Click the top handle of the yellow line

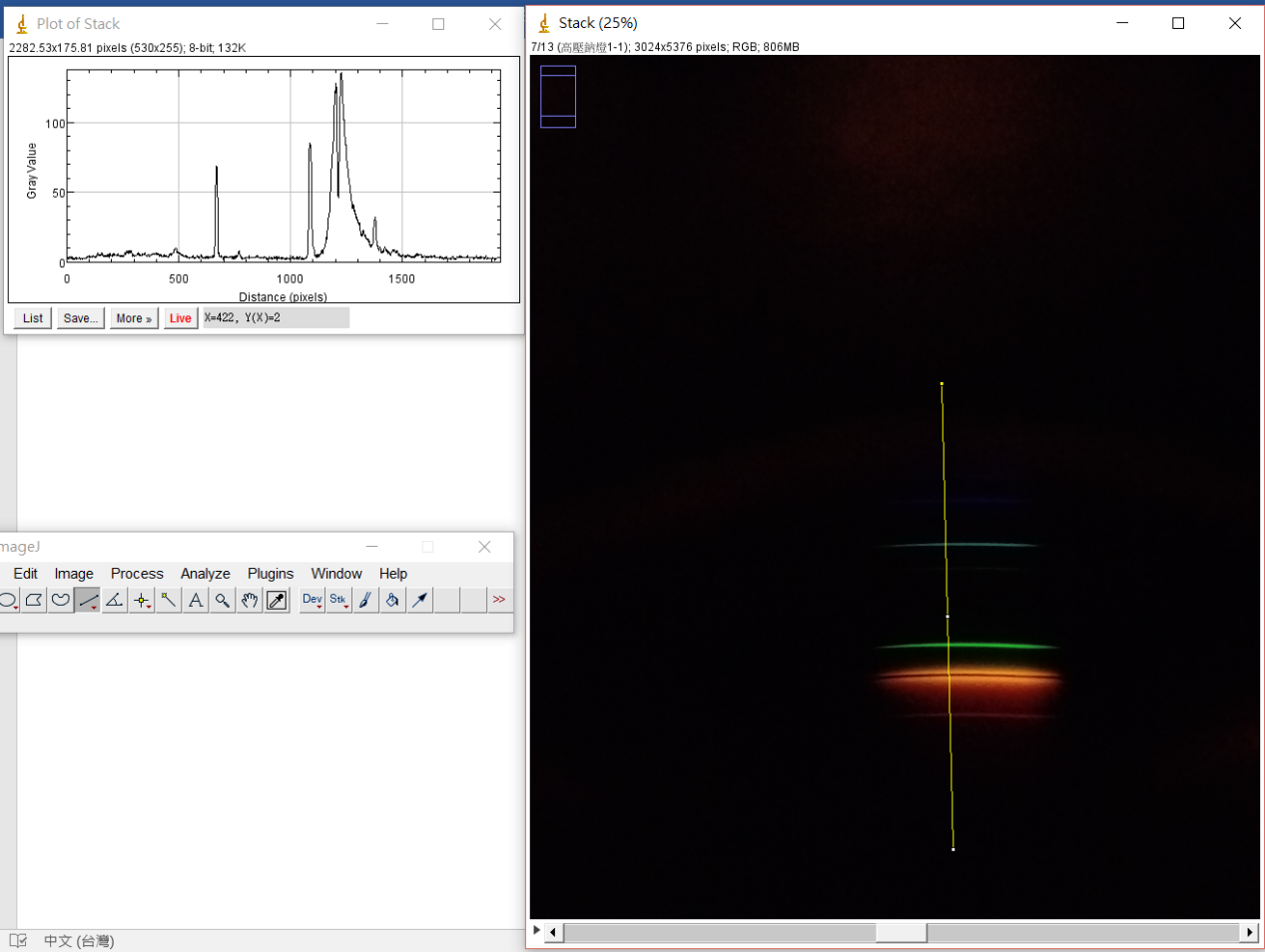click(x=942, y=383)
